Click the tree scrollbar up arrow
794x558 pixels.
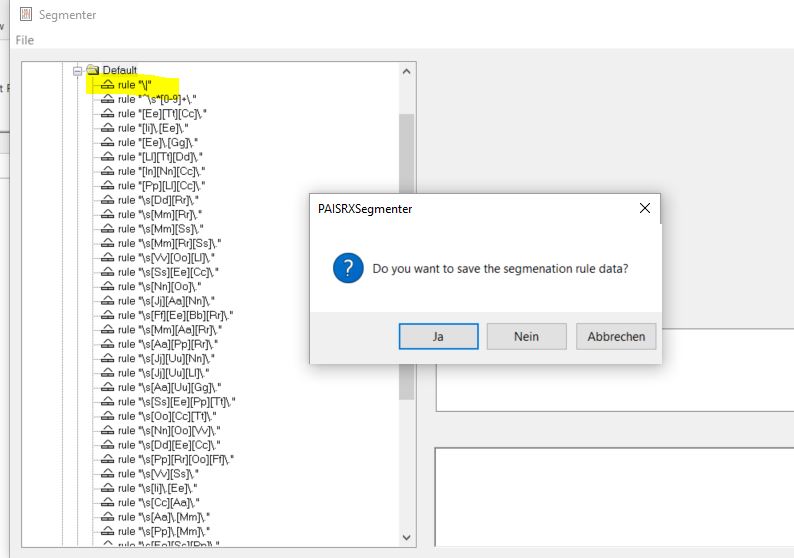(406, 72)
